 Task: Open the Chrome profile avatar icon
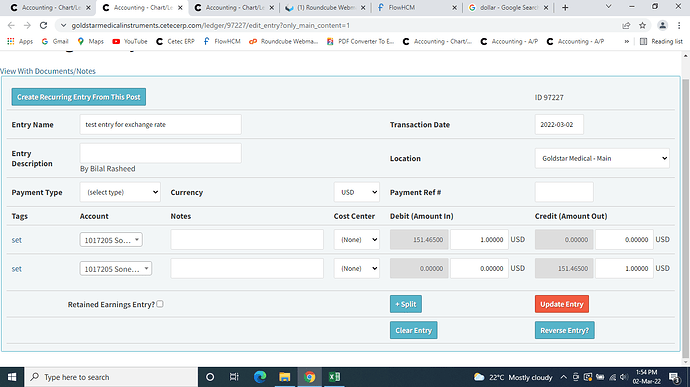tap(662, 26)
